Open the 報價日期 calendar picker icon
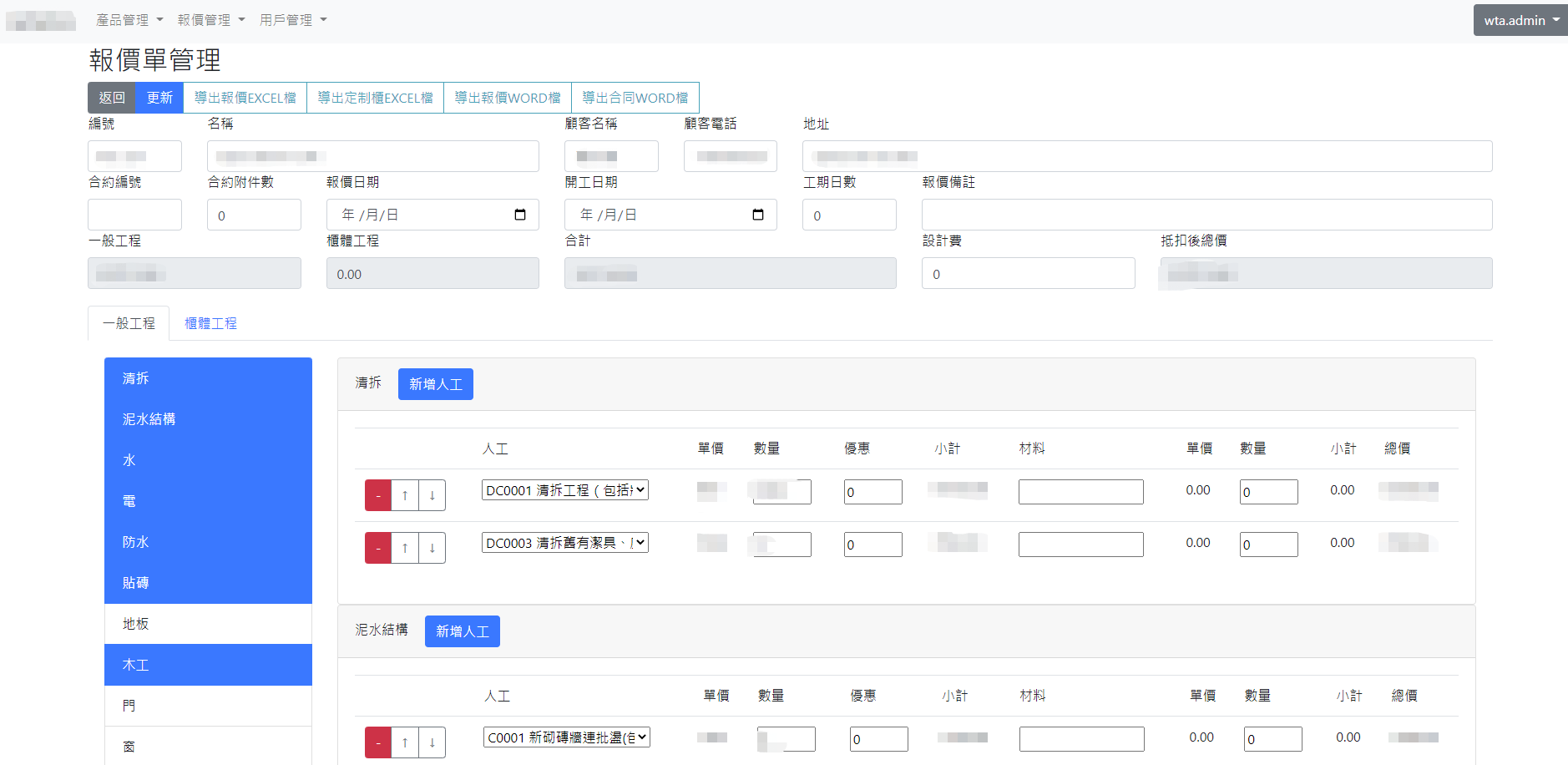 [520, 215]
